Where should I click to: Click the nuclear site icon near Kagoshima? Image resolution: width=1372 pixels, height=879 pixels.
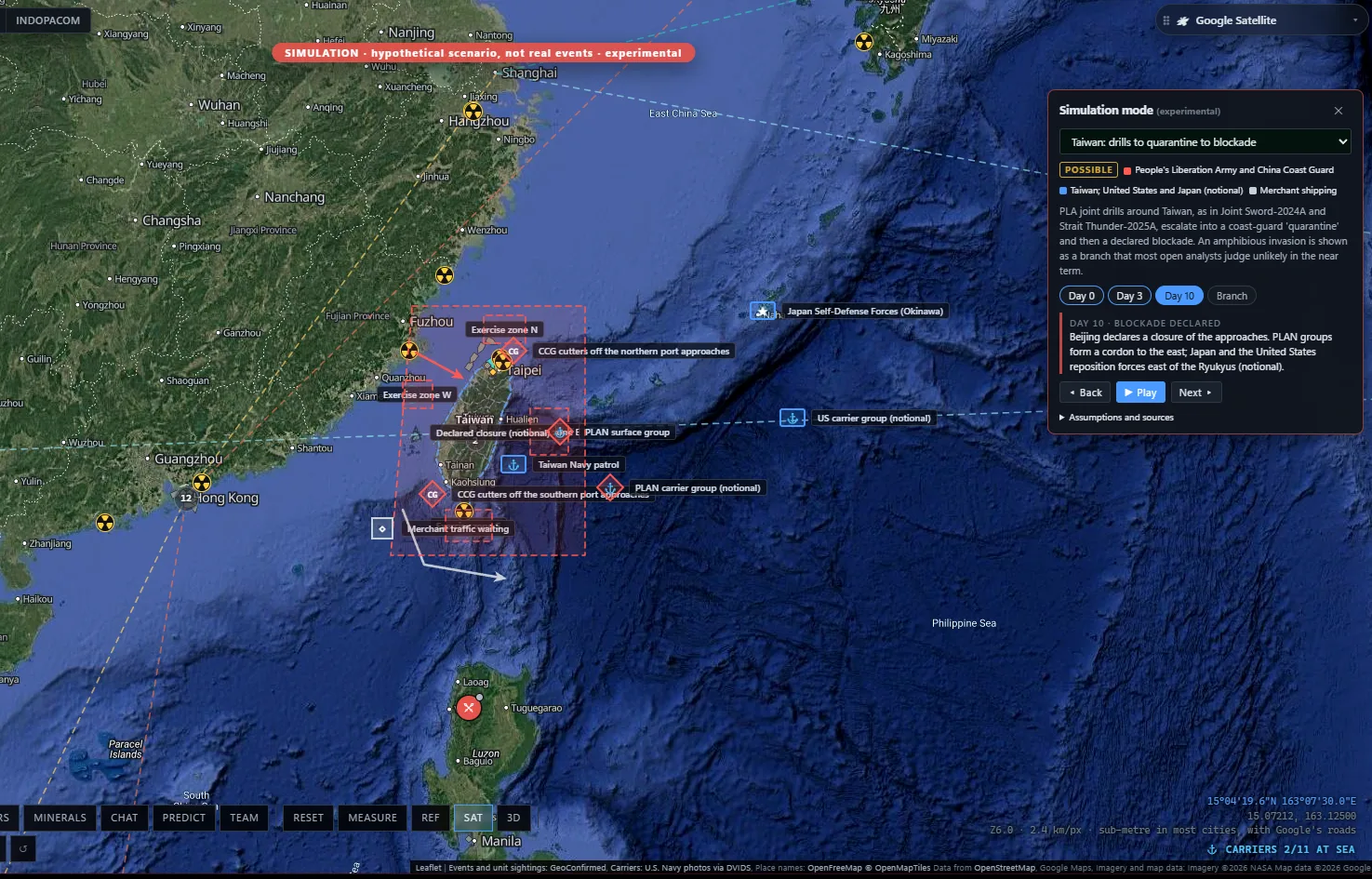[x=864, y=42]
